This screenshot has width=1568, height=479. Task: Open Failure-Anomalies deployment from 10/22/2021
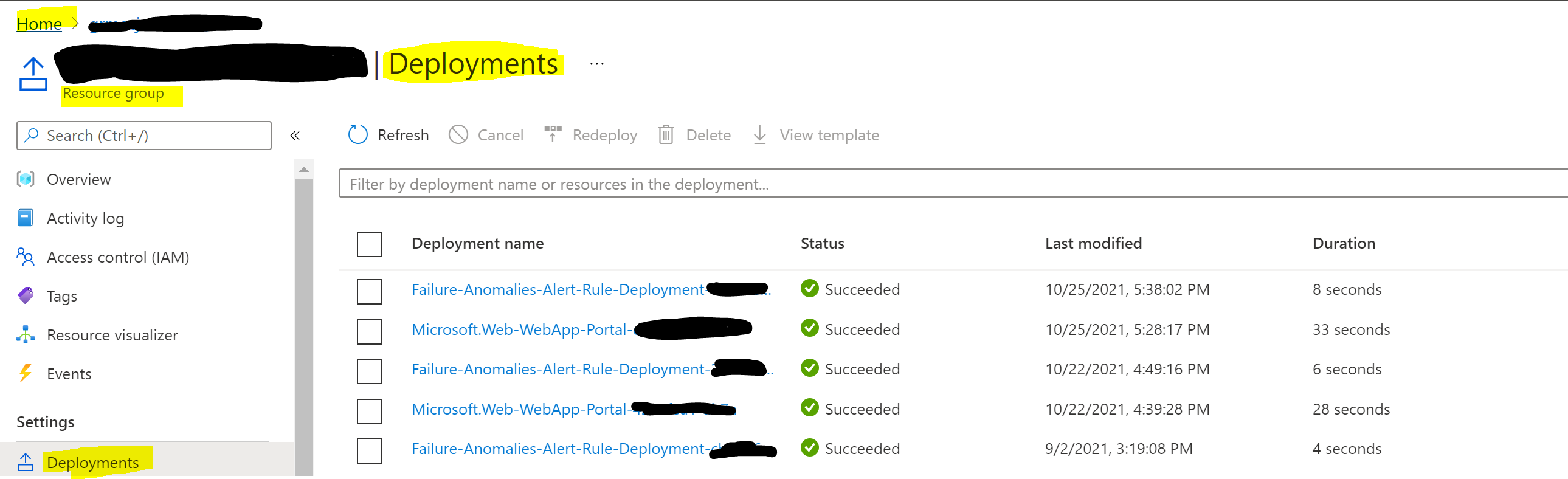coord(592,369)
